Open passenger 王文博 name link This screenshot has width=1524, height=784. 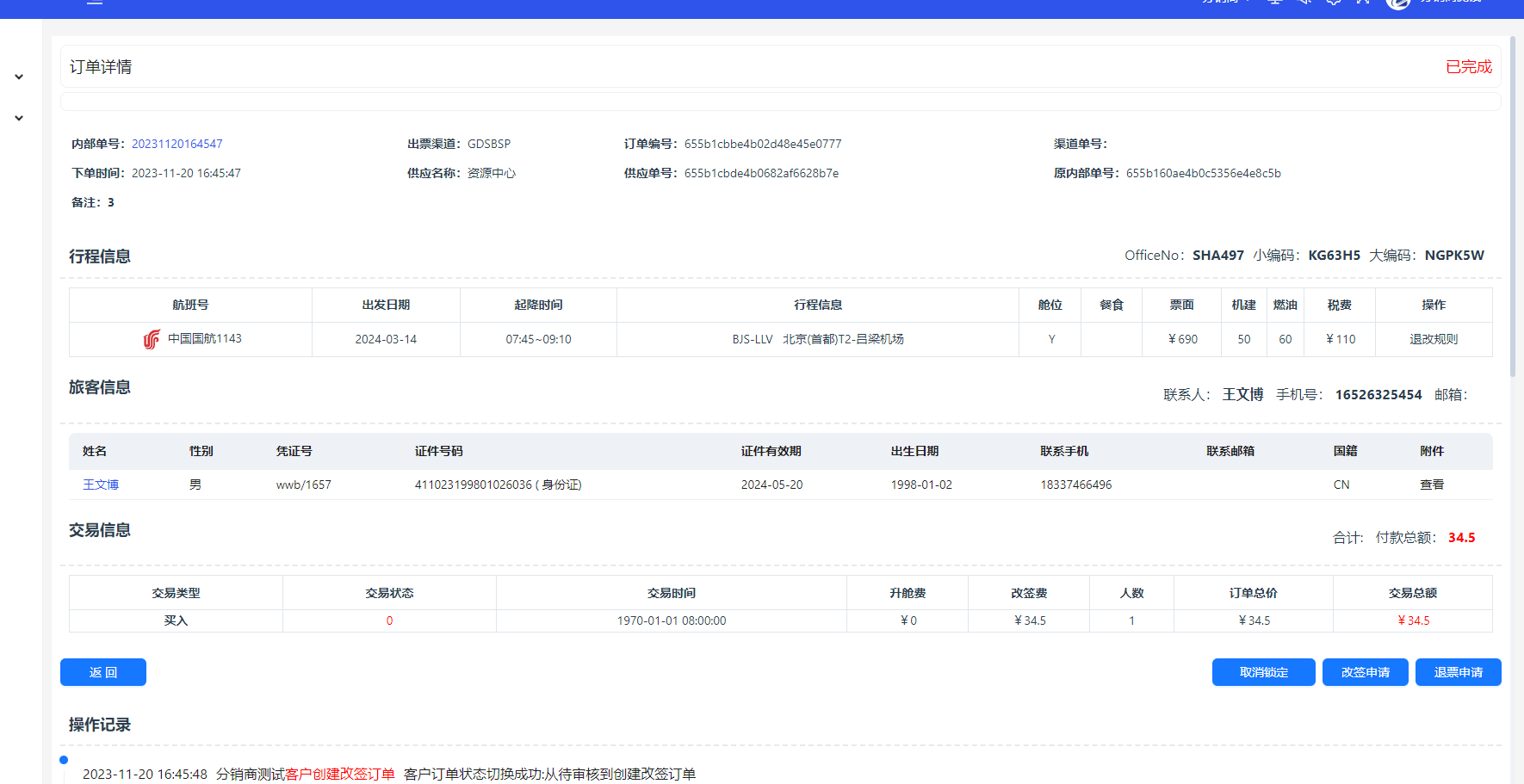pos(101,485)
